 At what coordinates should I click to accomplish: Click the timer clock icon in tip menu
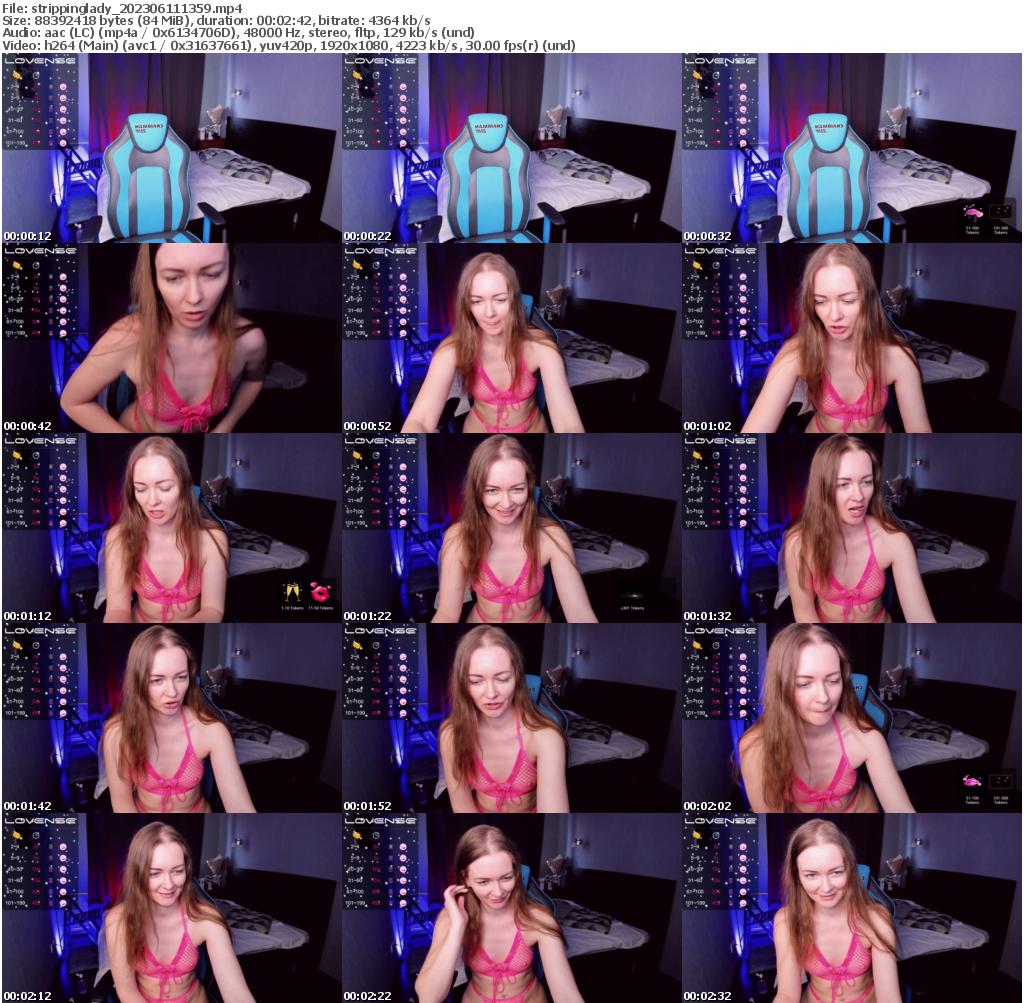coord(36,75)
